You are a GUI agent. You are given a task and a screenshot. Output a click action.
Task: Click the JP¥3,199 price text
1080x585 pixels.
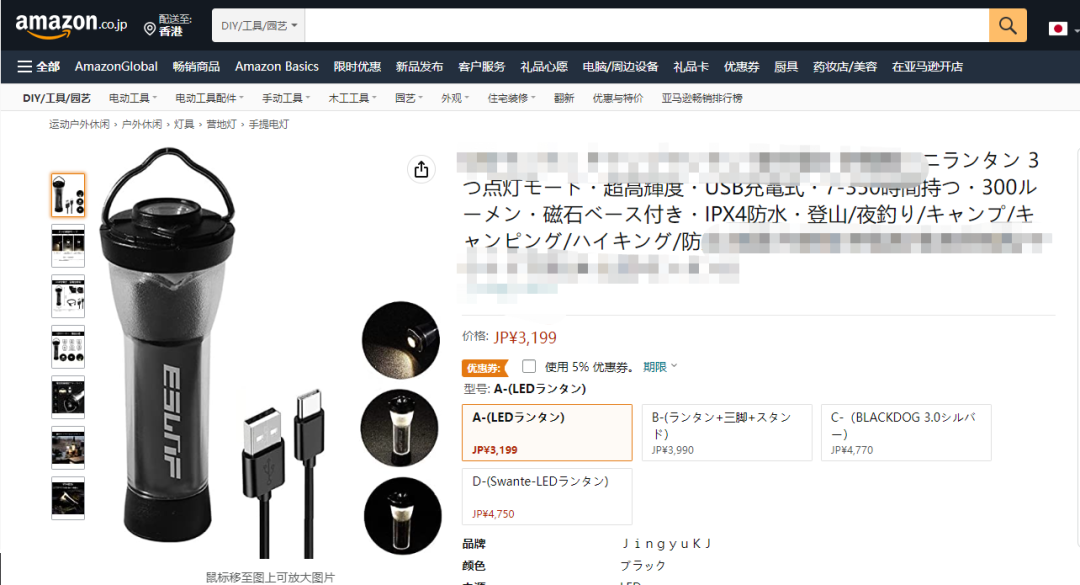(525, 338)
